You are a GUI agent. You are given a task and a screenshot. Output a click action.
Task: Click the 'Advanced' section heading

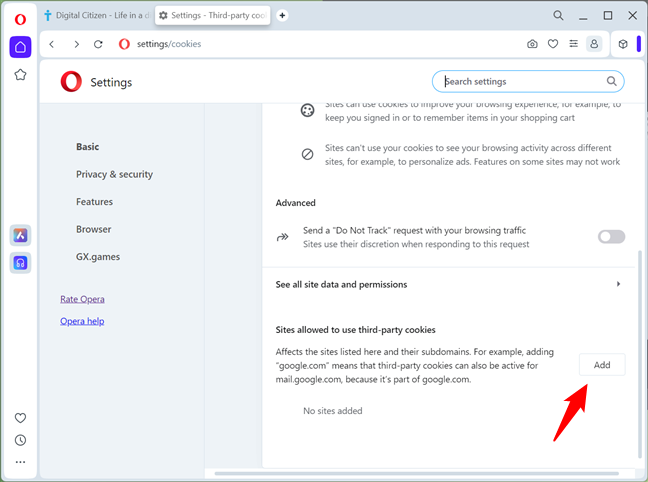point(295,203)
